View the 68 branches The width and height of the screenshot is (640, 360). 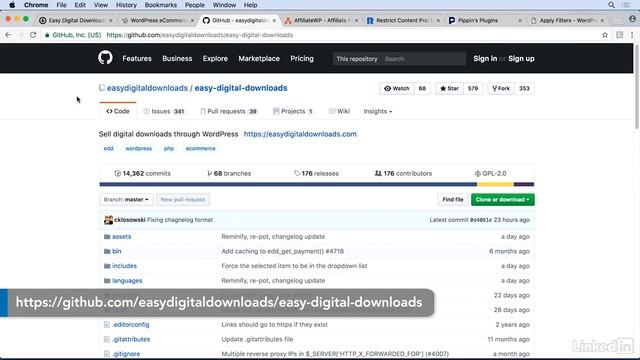[229, 173]
